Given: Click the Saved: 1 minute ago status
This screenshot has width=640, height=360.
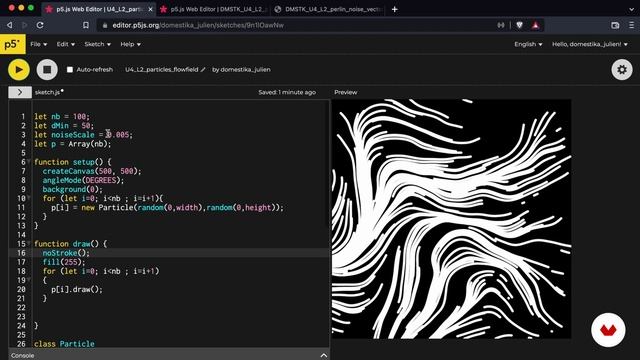Looking at the screenshot, I should (287, 92).
